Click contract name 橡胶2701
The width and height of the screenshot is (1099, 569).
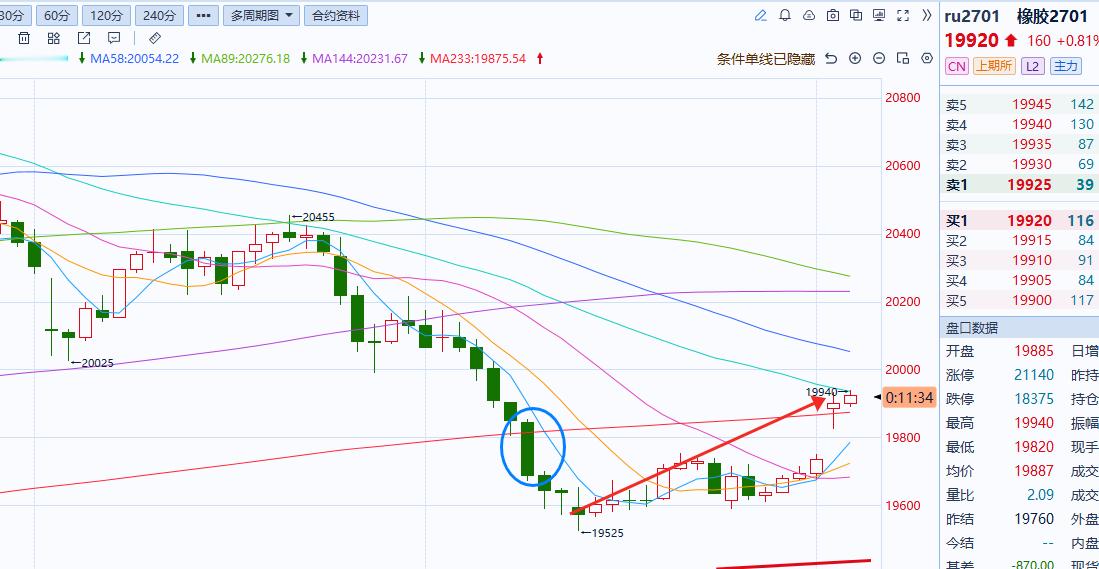pos(1052,16)
